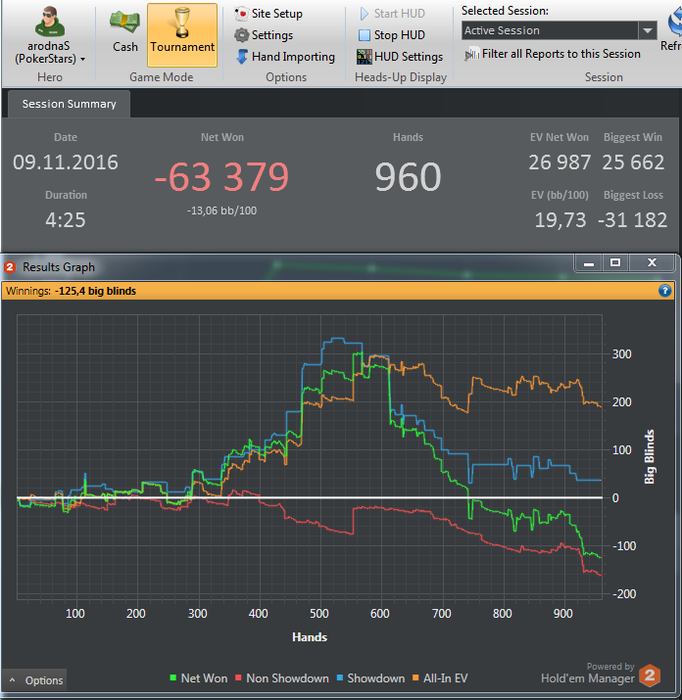Viewport: 682px width, 700px height.
Task: Click the Hold'em Manager 2 logo
Action: coord(650,675)
